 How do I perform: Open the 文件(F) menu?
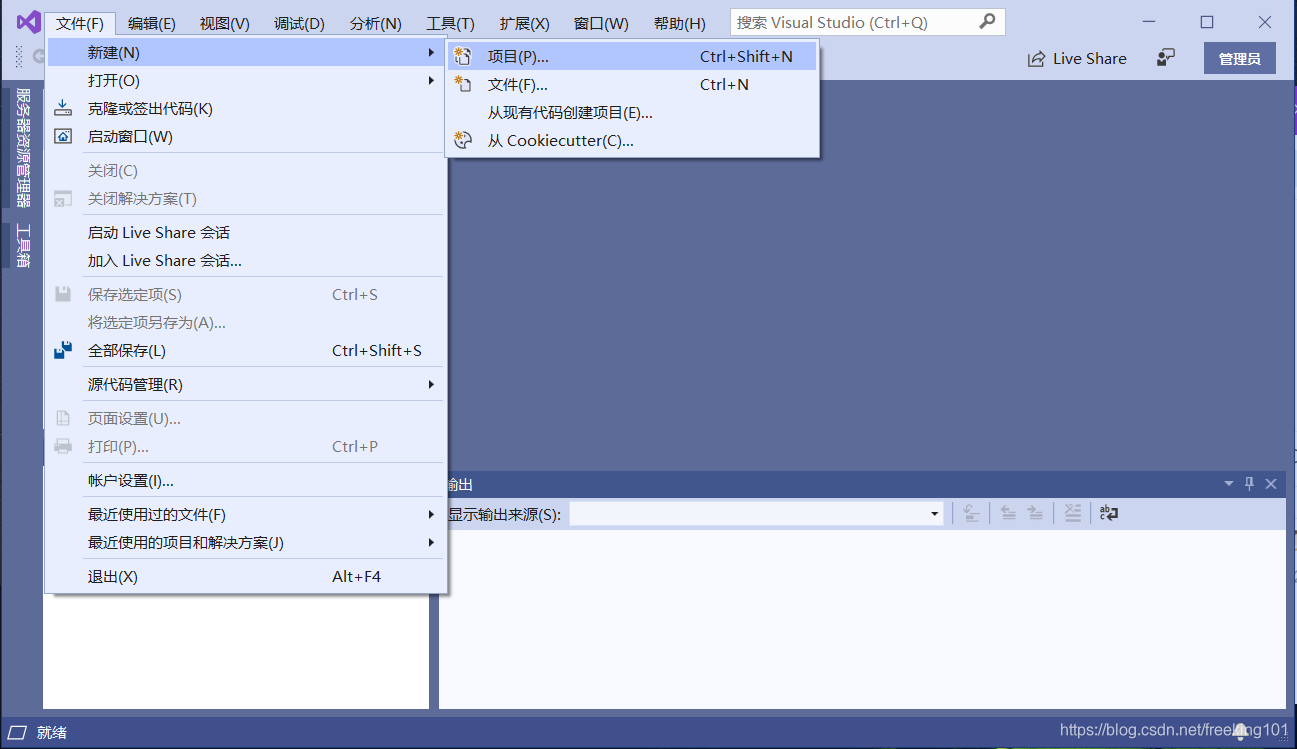(x=80, y=23)
